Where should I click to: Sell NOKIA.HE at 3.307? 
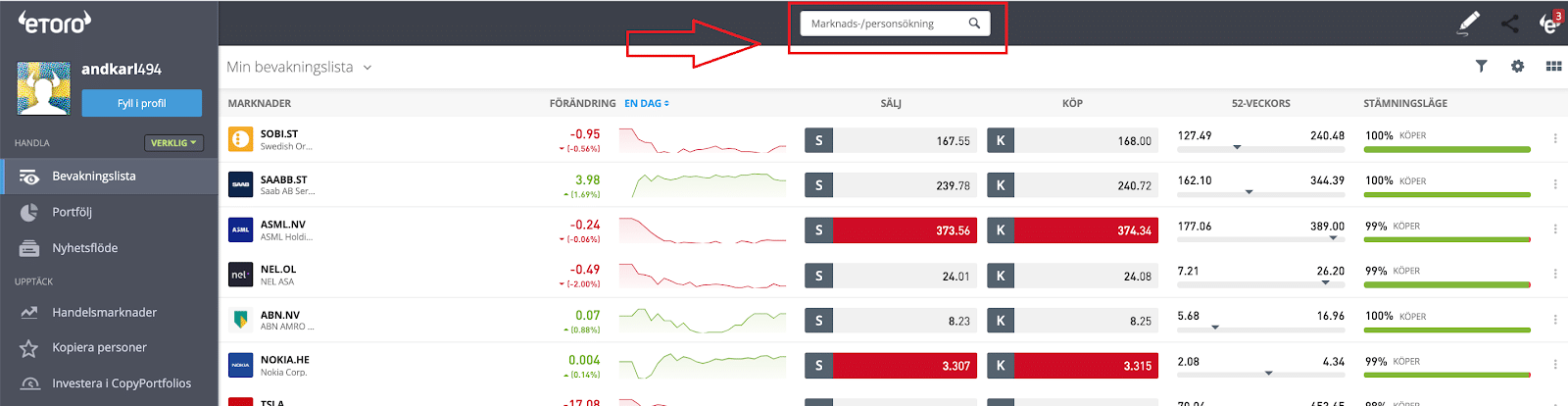click(890, 366)
